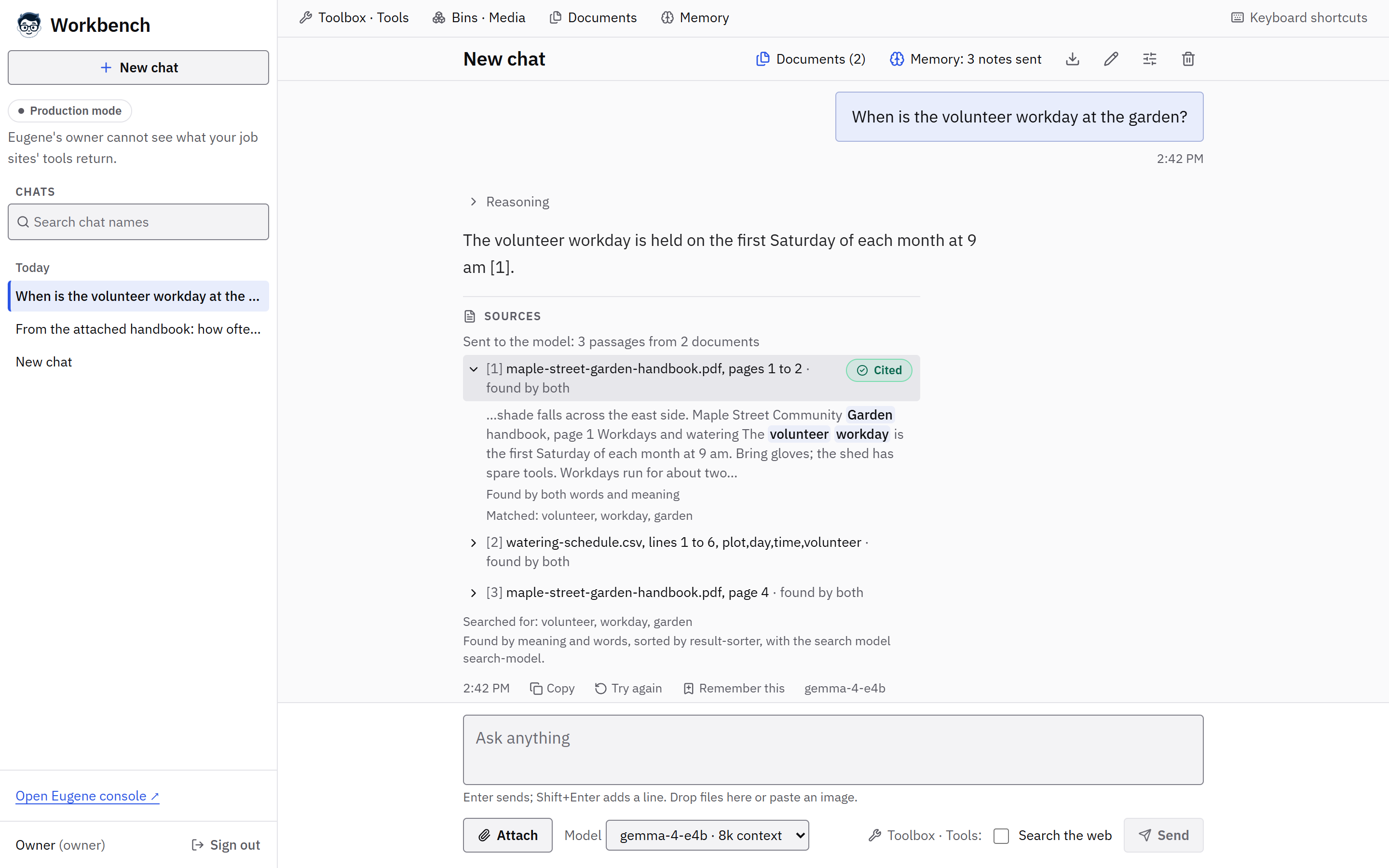Open the Toolbox · Tools tab
This screenshot has height=868, width=1389.
point(354,18)
